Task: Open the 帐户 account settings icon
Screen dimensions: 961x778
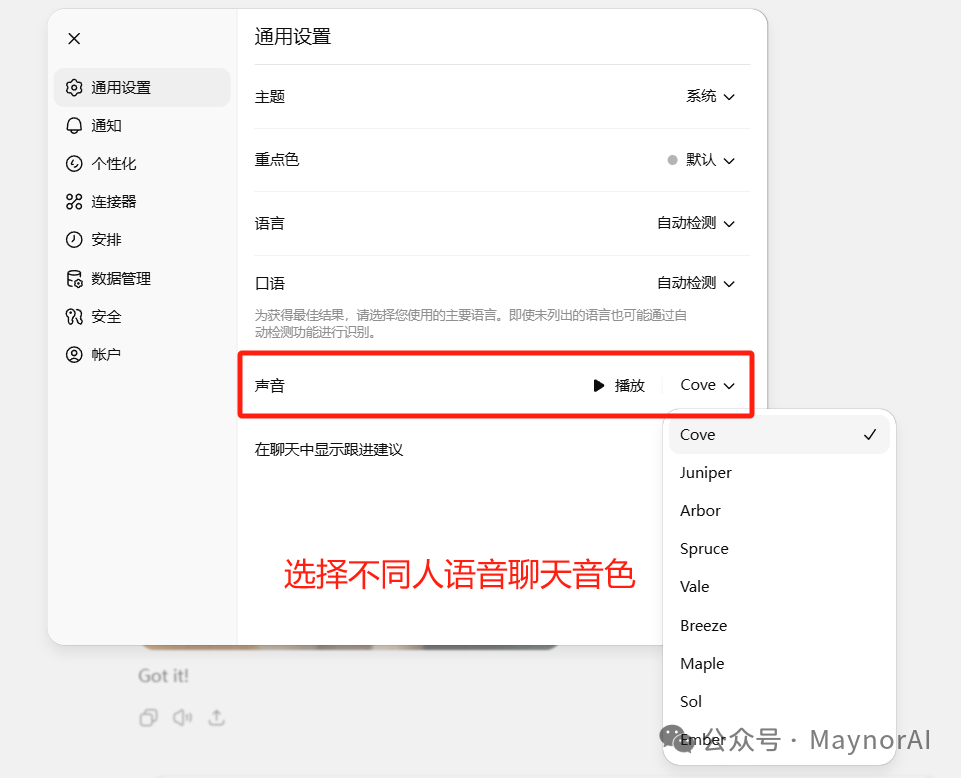Action: 74,354
